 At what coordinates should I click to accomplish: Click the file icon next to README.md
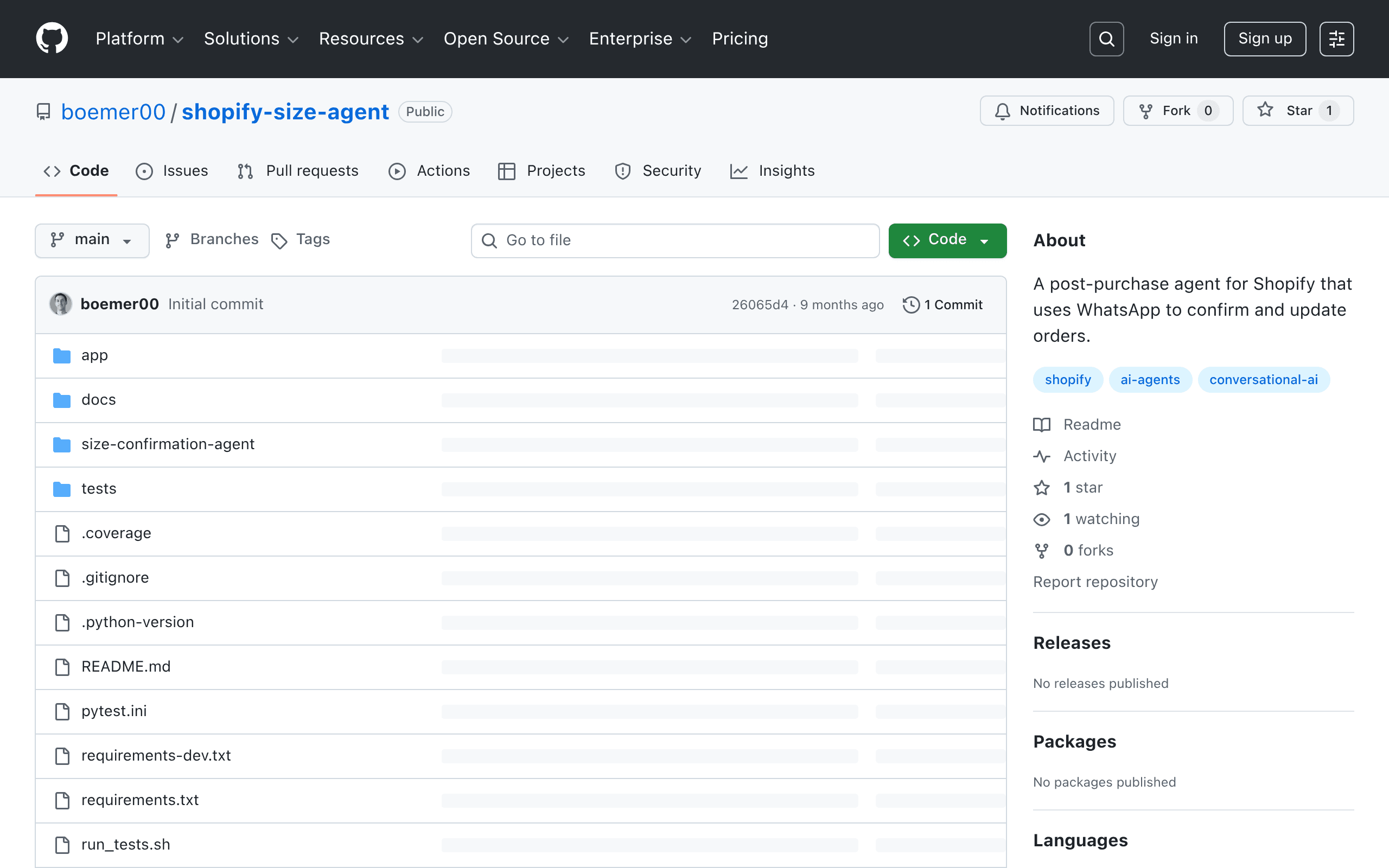pos(62,667)
